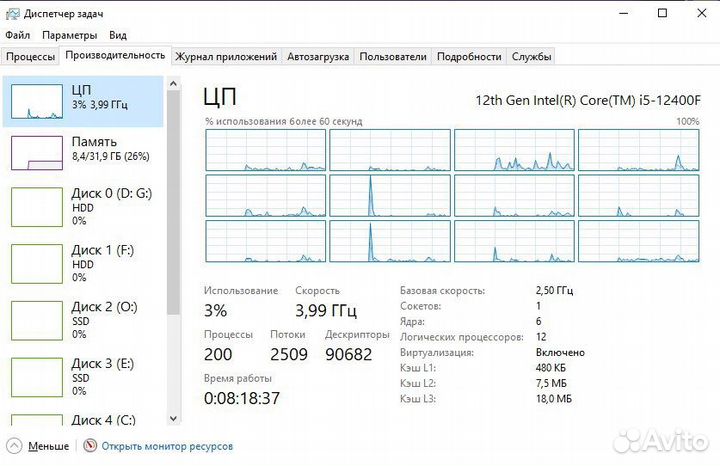Select Диск 3 (E:) thumbnail

tap(37, 378)
